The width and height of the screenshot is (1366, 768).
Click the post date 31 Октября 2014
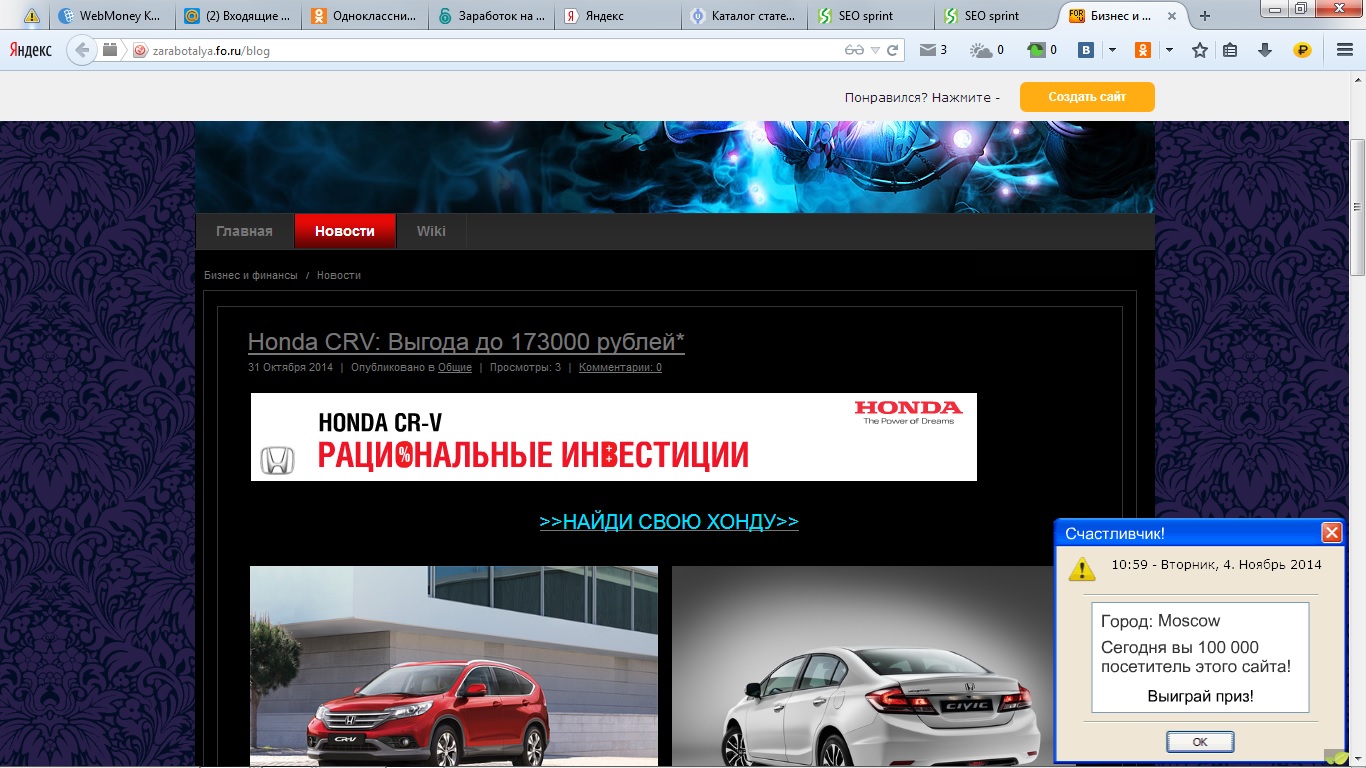click(290, 367)
